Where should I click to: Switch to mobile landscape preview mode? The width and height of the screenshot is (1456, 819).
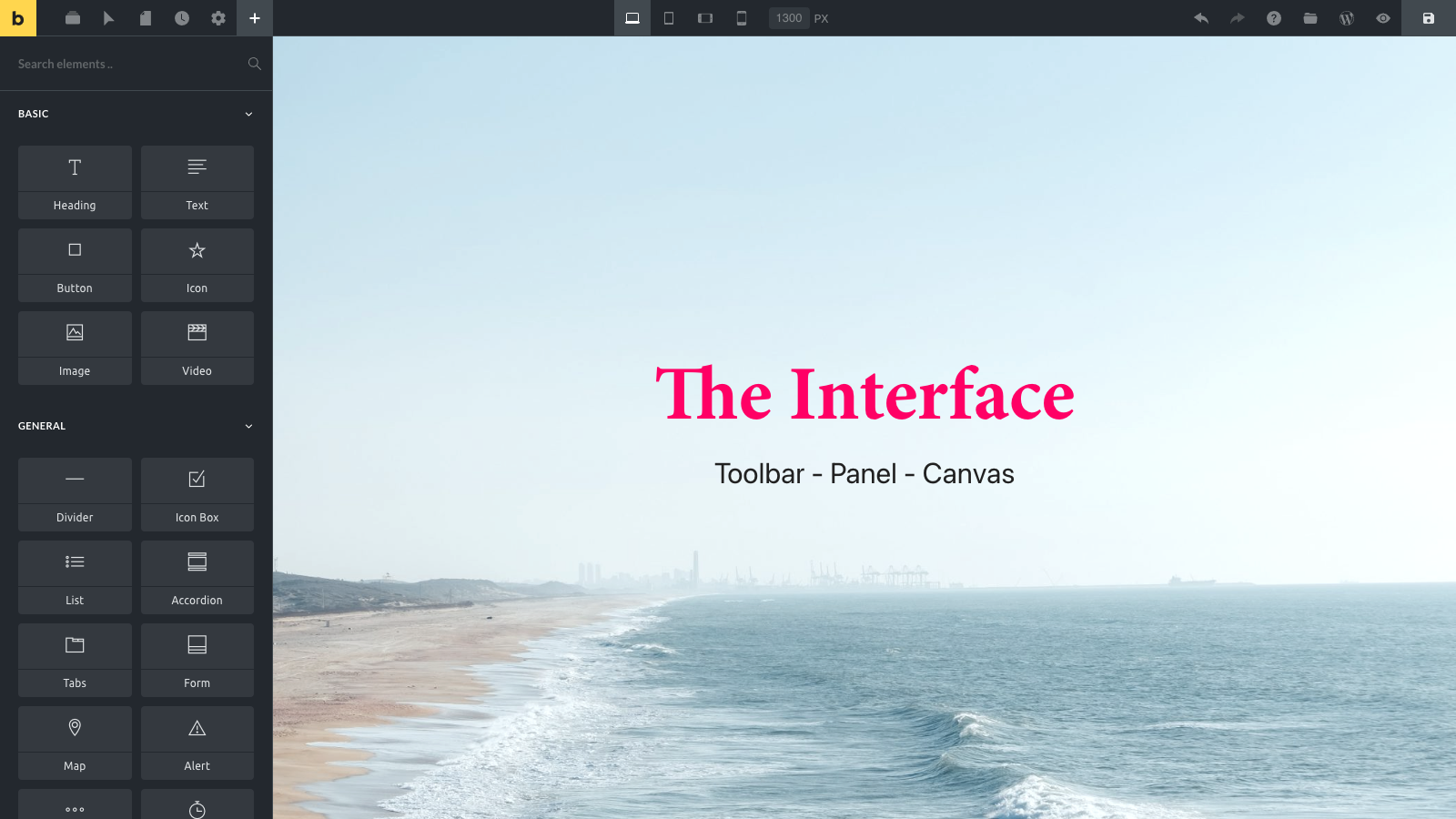tap(705, 18)
